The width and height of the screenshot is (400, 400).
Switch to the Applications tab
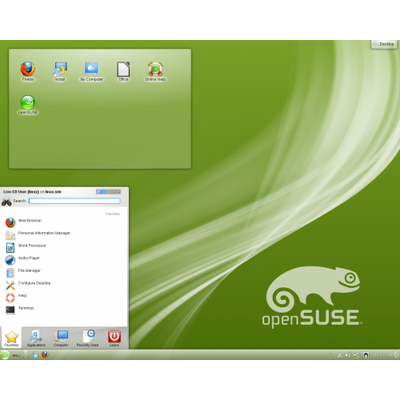[36, 338]
